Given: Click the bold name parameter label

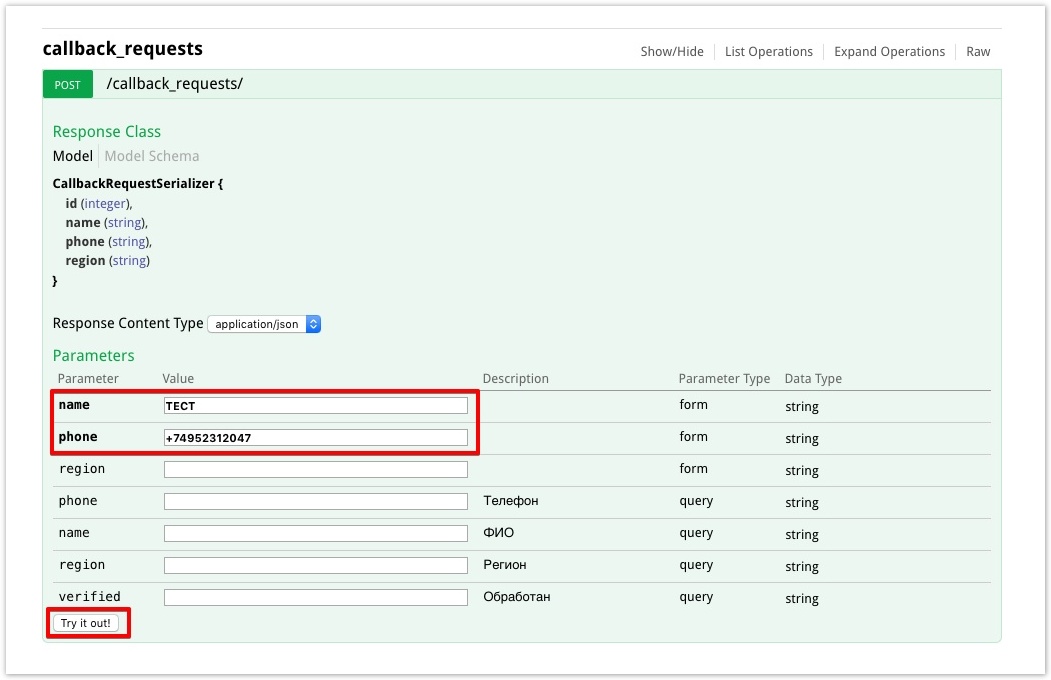Looking at the screenshot, I should [74, 405].
